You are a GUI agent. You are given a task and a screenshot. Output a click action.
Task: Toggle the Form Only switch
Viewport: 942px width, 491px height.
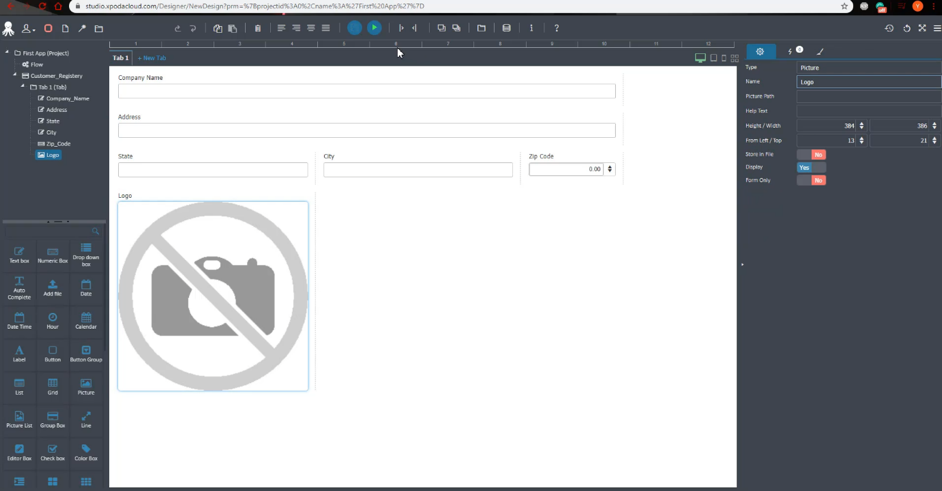[x=811, y=180]
